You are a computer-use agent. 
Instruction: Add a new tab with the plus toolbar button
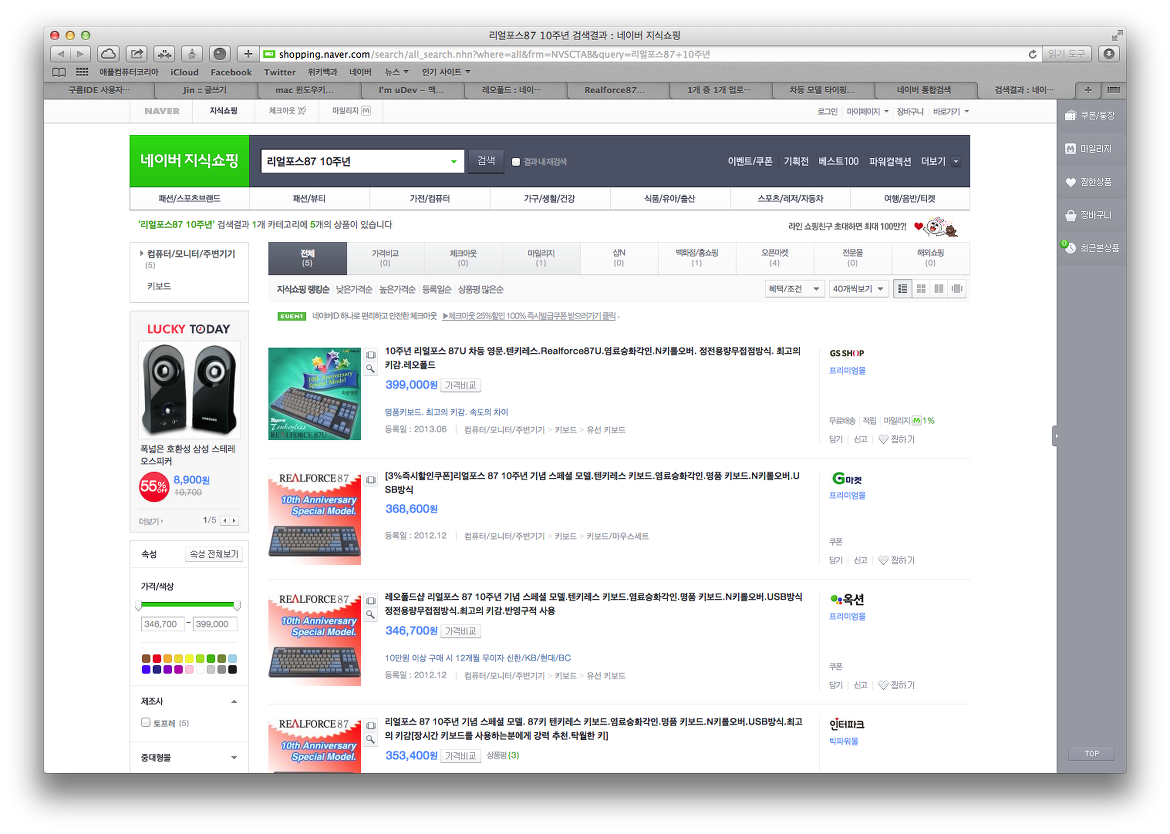click(x=248, y=54)
